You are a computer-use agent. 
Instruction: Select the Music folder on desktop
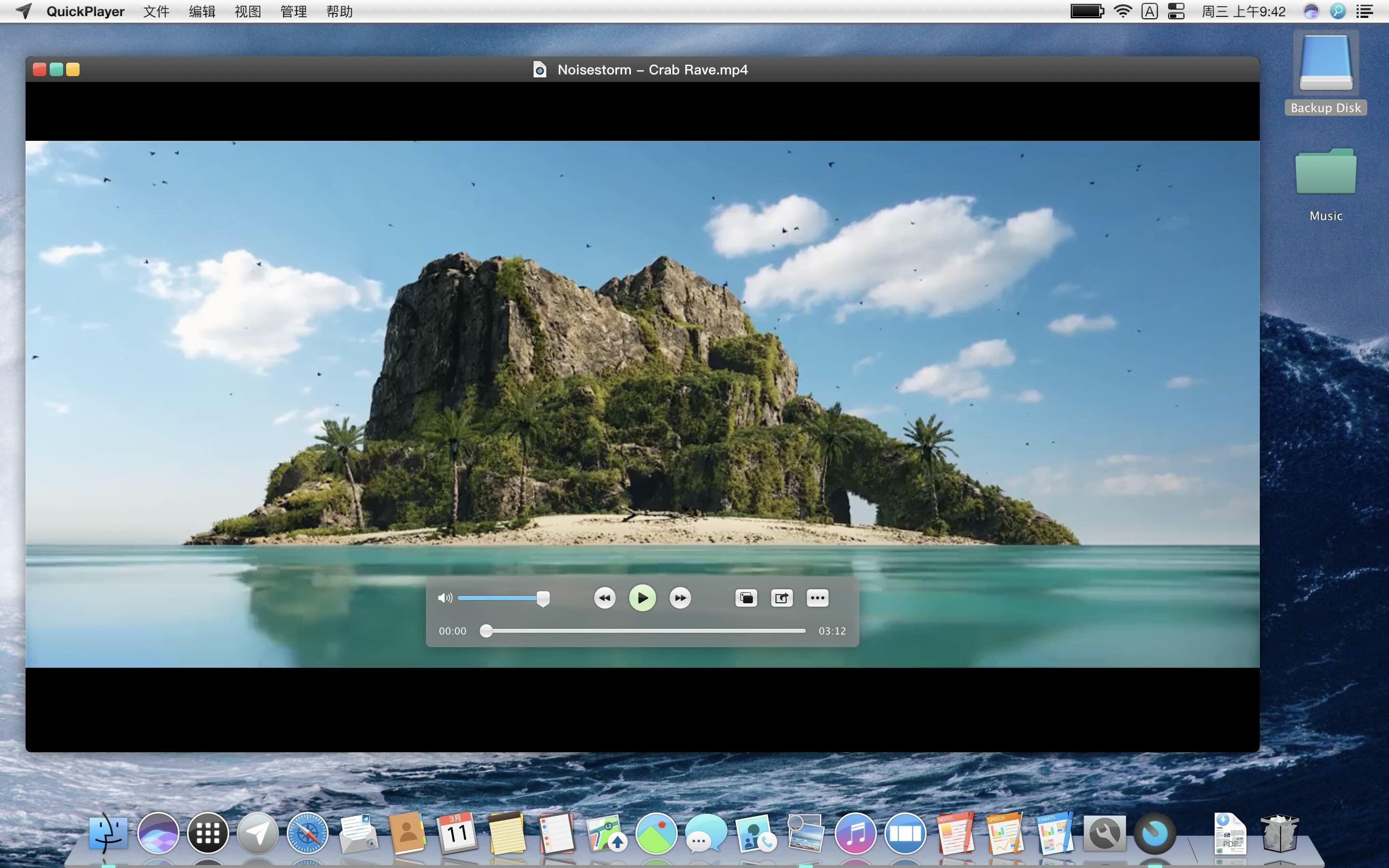pyautogui.click(x=1326, y=184)
